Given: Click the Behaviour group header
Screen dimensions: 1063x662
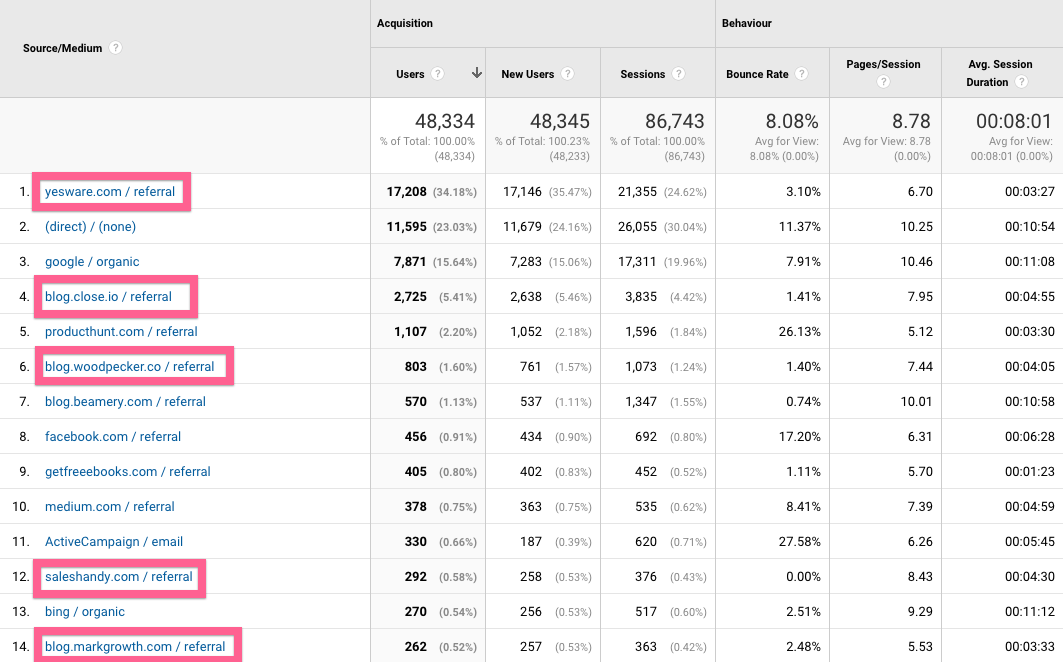Looking at the screenshot, I should [x=746, y=23].
